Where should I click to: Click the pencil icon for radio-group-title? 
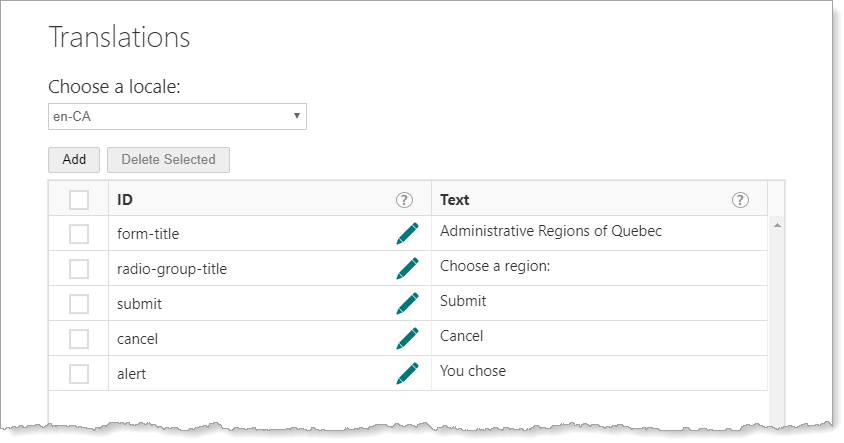coord(407,268)
